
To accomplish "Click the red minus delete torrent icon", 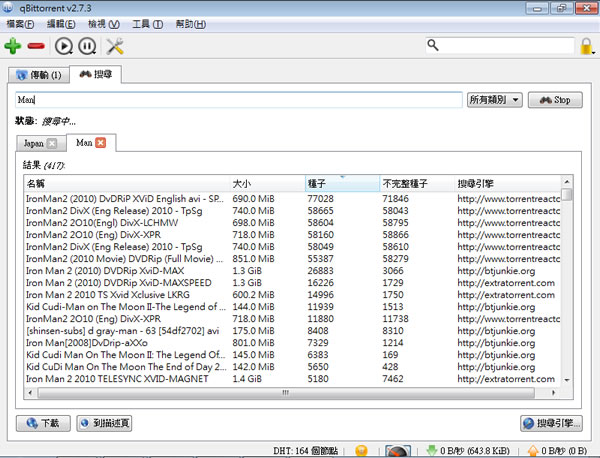I will 36,45.
